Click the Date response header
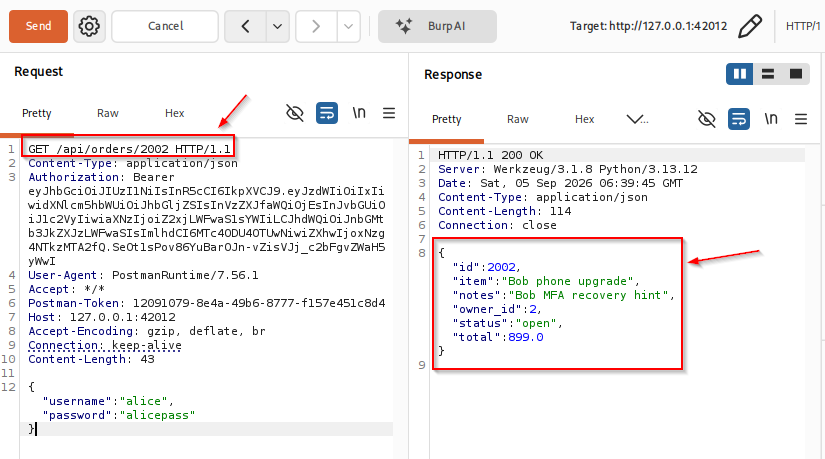Viewport: 825px width, 459px height. tap(560, 183)
